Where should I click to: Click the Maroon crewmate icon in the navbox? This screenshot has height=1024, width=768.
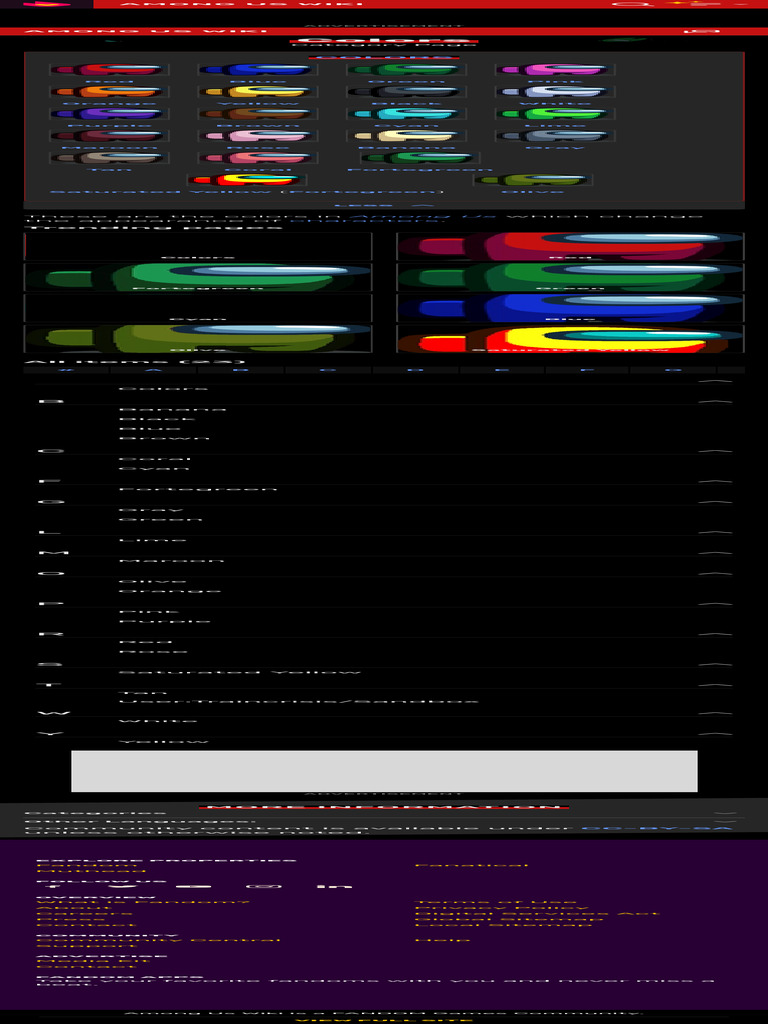coord(109,136)
